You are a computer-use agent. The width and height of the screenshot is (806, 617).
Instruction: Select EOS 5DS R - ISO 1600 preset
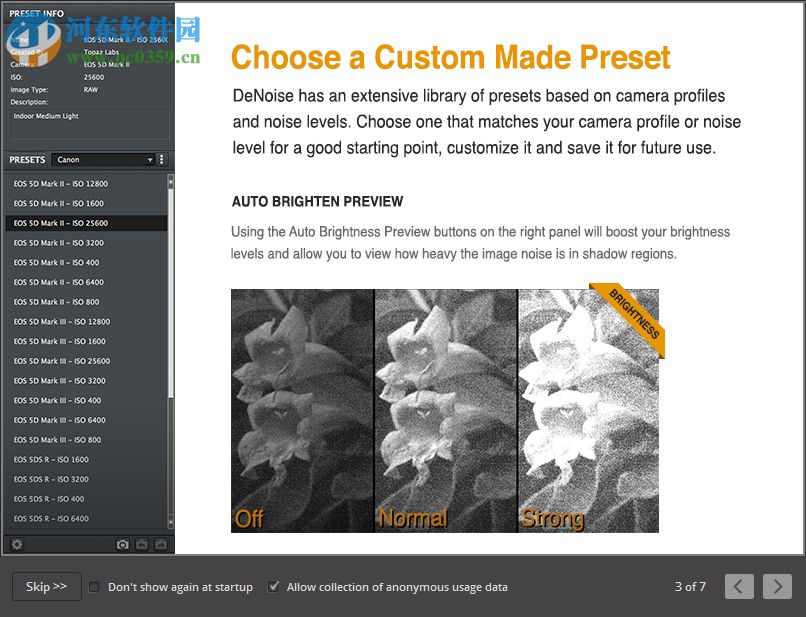coord(86,460)
